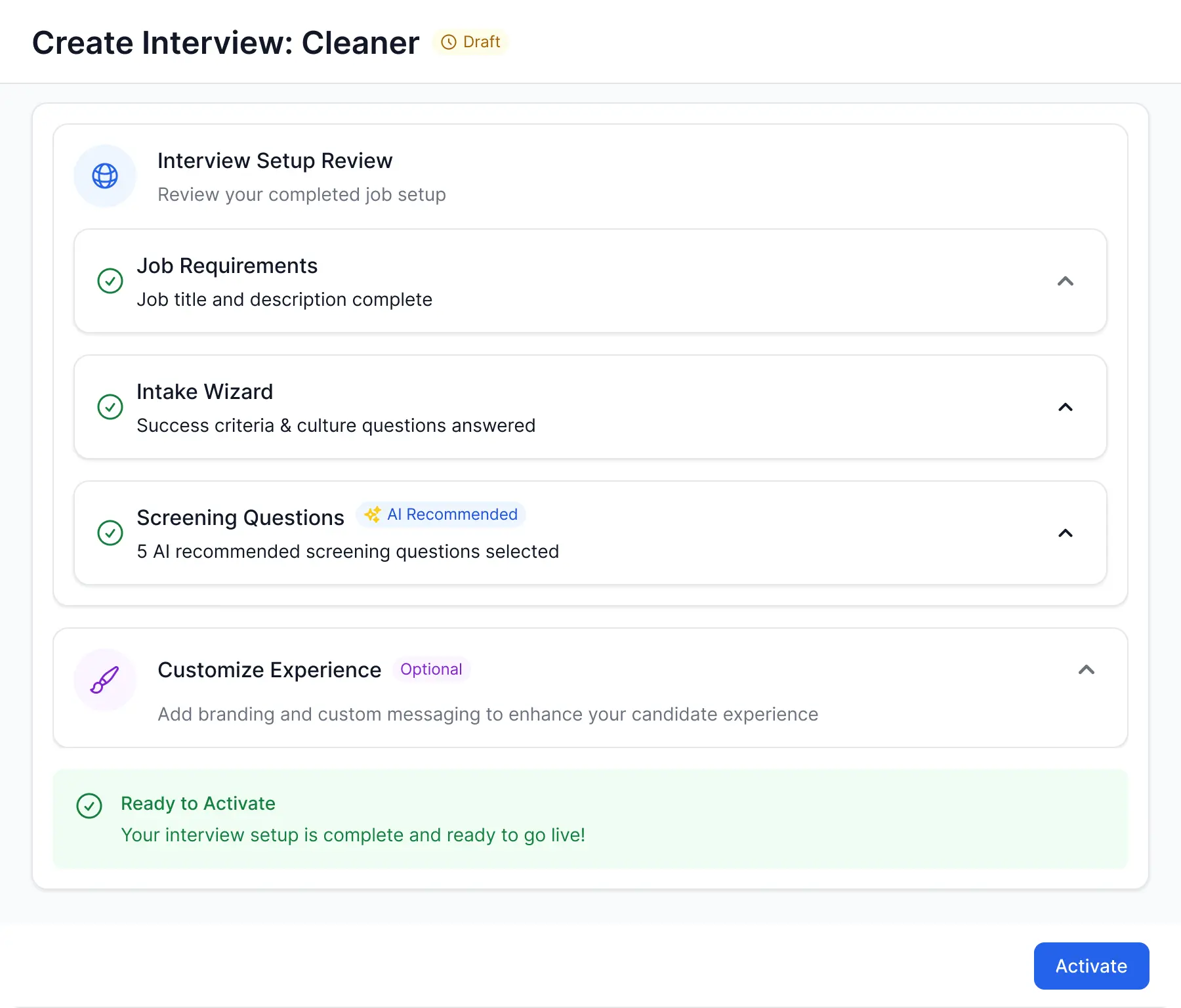This screenshot has width=1181, height=1008.
Task: Click the sparkle icon in AI Recommended badge
Action: coord(373,514)
